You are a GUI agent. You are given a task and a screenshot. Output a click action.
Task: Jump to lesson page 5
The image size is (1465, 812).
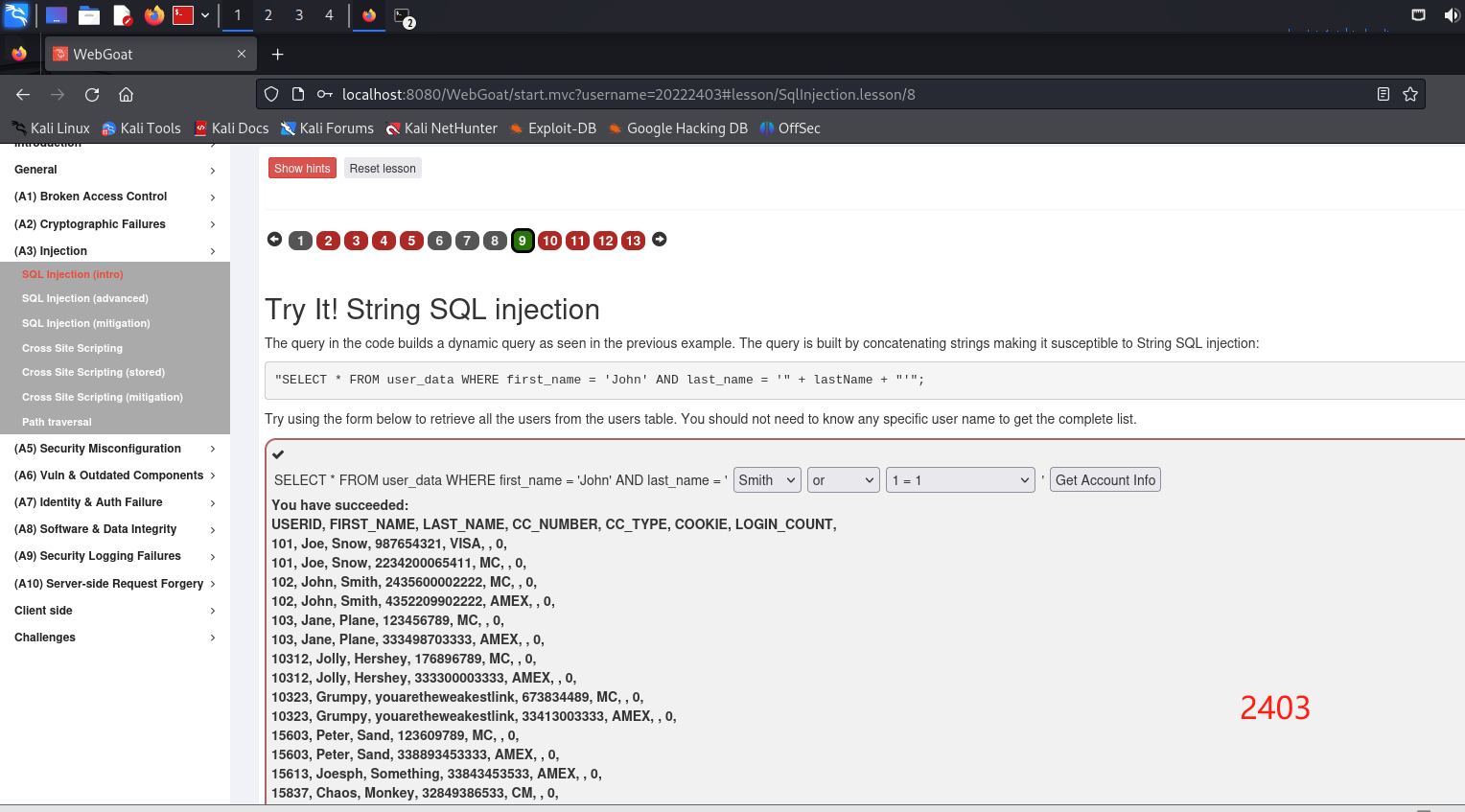coord(411,241)
